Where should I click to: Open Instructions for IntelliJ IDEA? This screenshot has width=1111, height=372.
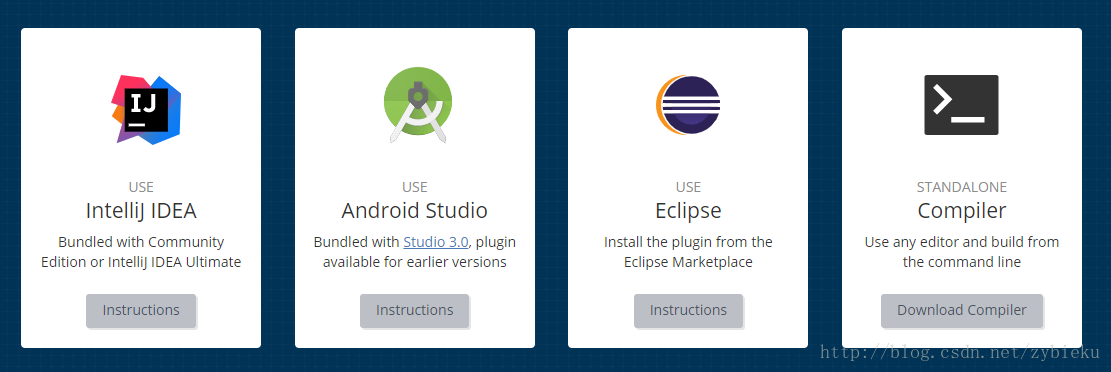point(141,310)
